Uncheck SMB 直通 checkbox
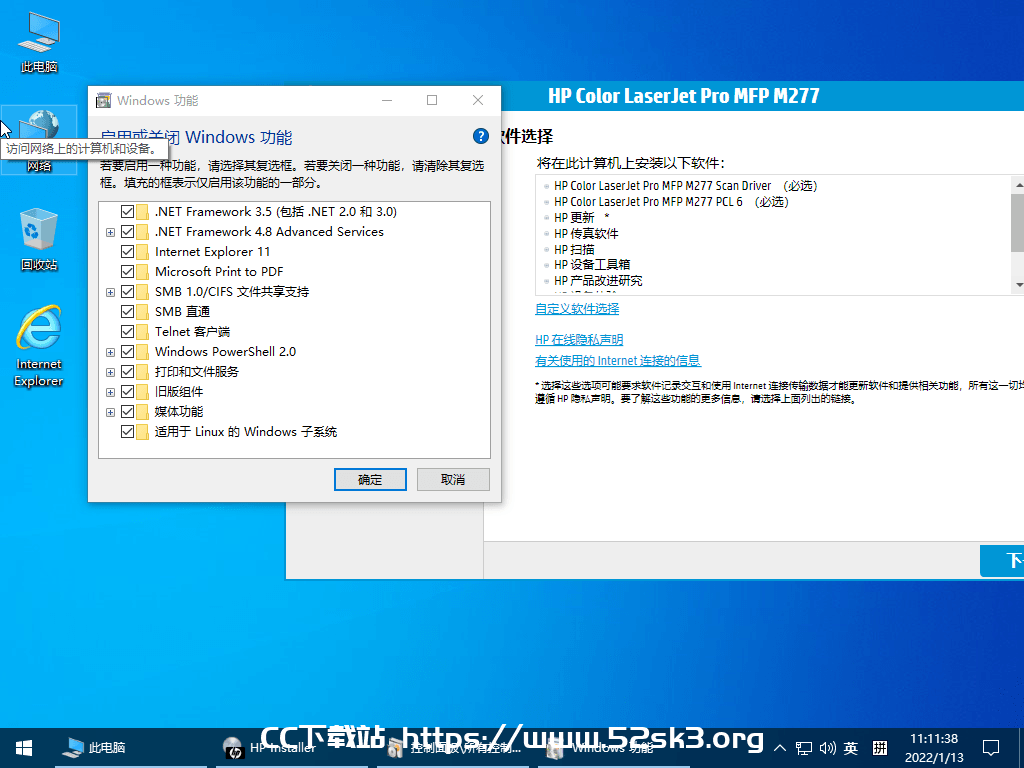The height and width of the screenshot is (768, 1024). click(127, 312)
